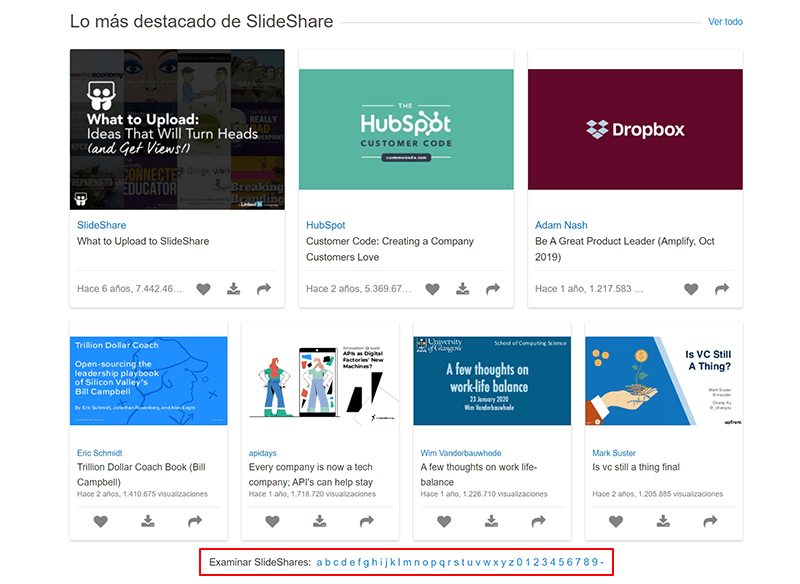This screenshot has height=584, width=800.
Task: Like the 'What to Upload to SlideShare' presentation
Action: (203, 289)
